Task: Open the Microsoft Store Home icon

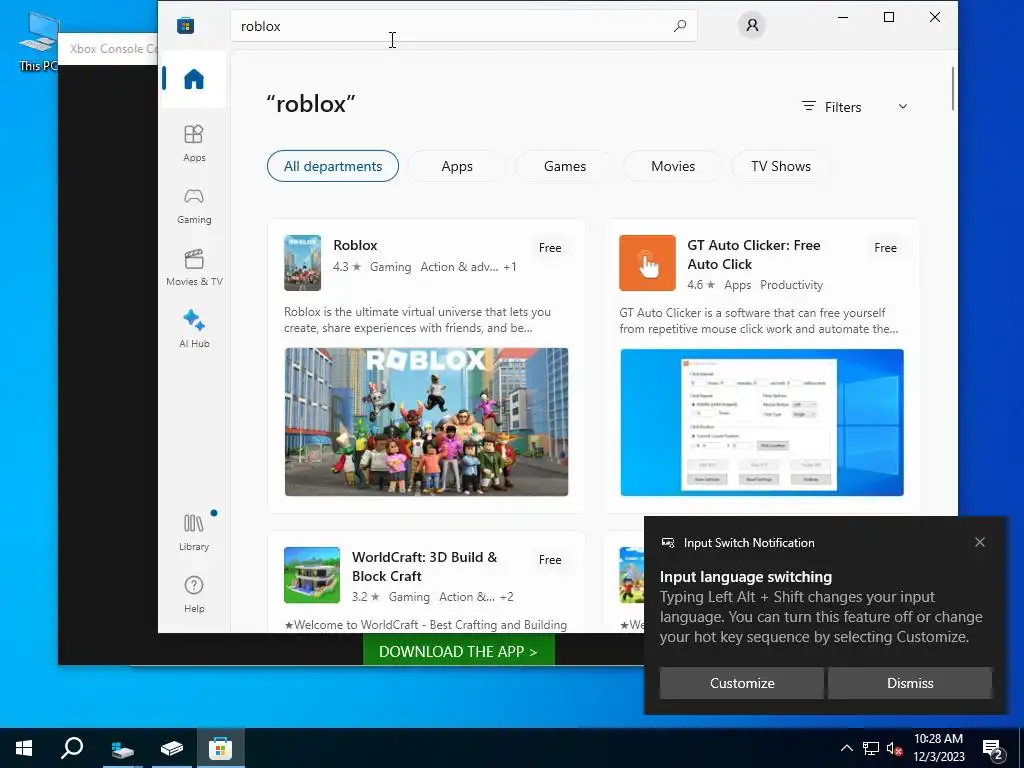Action: click(x=194, y=79)
